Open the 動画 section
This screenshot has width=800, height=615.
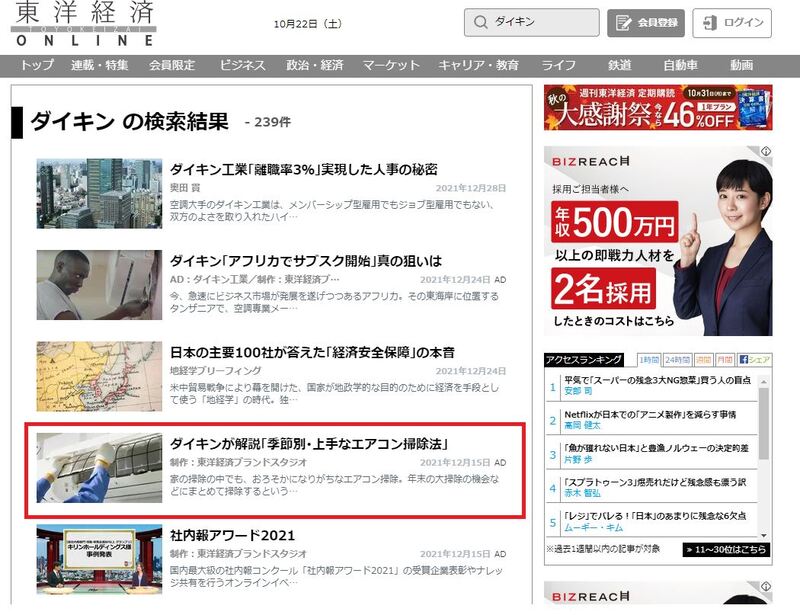tap(741, 65)
